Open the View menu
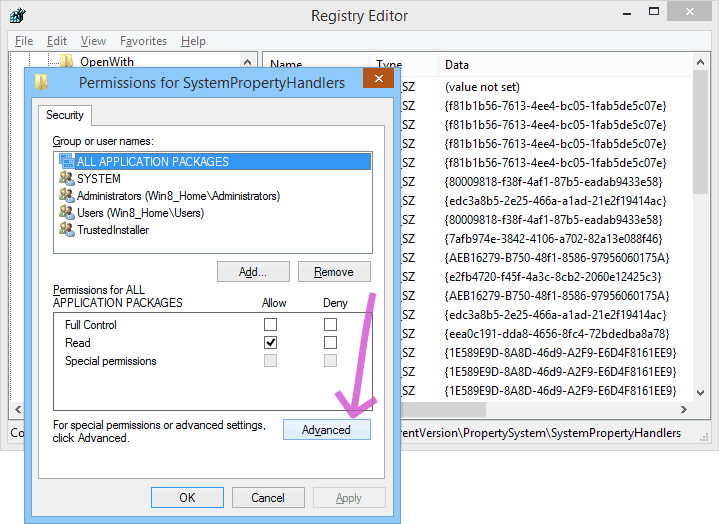This screenshot has width=719, height=524. (93, 41)
